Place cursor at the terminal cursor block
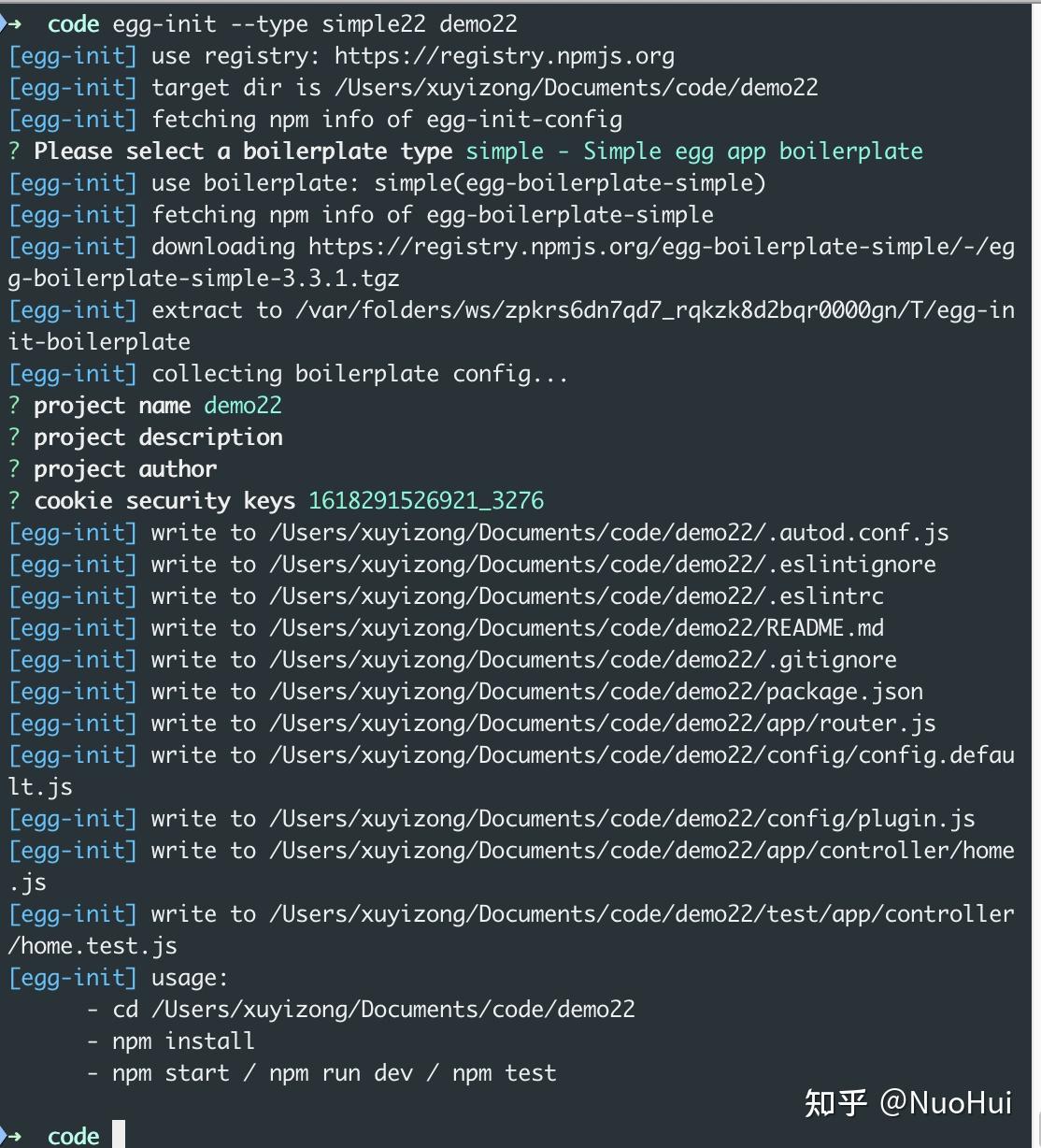Image resolution: width=1041 pixels, height=1148 pixels. (x=119, y=1134)
